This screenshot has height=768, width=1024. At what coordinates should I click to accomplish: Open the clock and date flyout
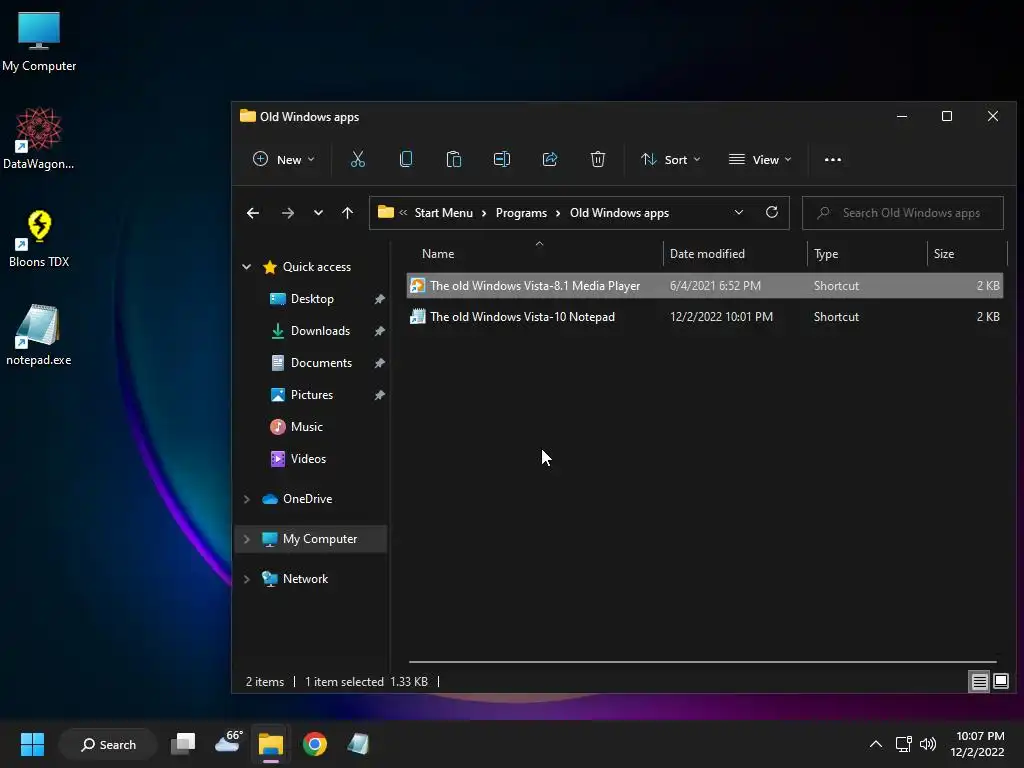(x=980, y=744)
